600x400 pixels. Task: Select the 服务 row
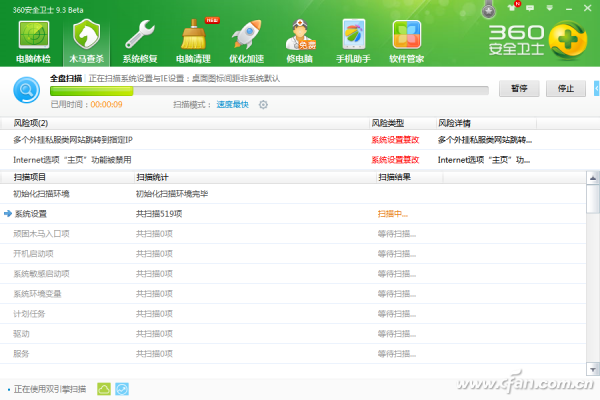pos(293,354)
